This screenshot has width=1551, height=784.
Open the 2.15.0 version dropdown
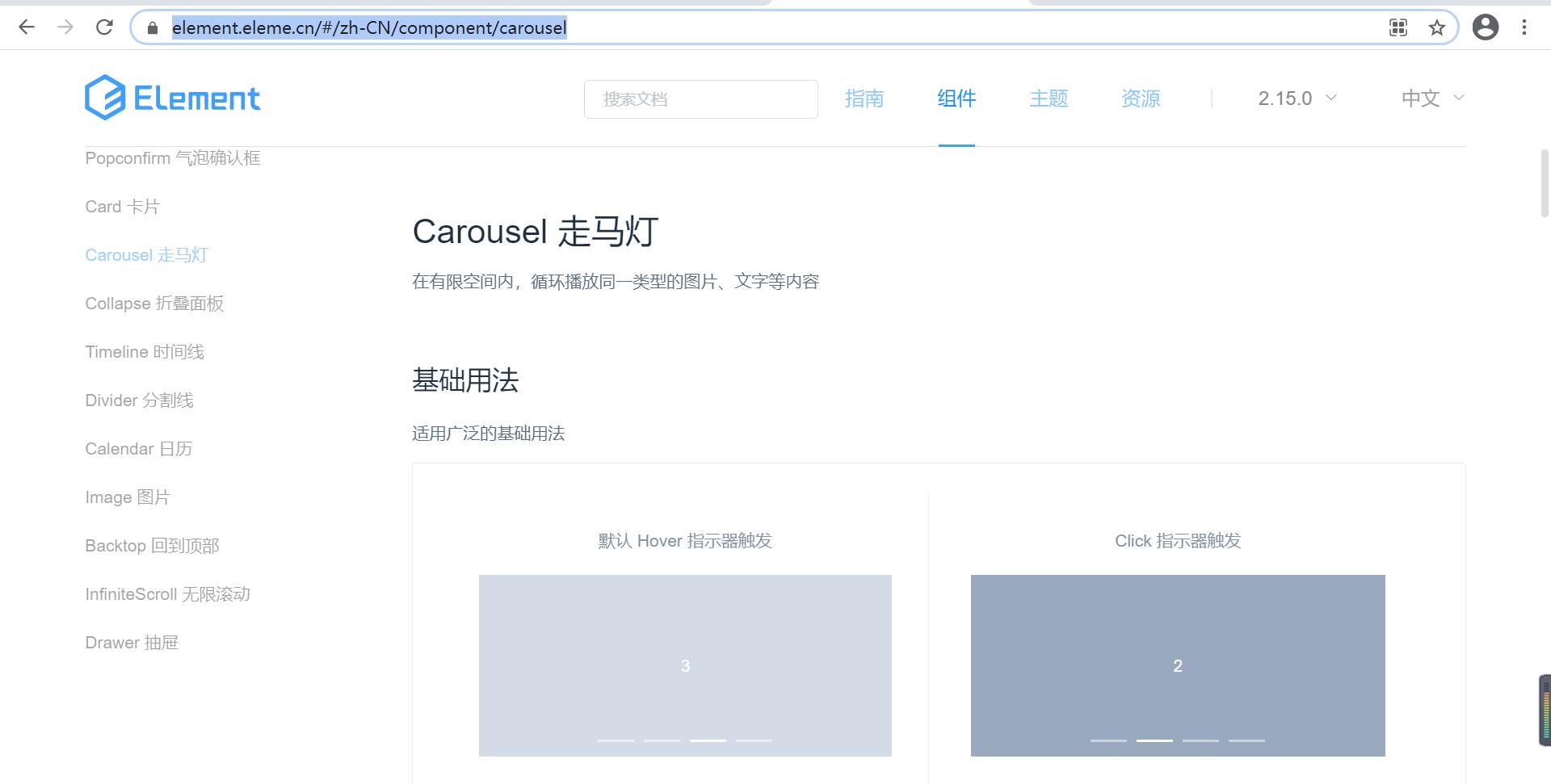point(1296,98)
